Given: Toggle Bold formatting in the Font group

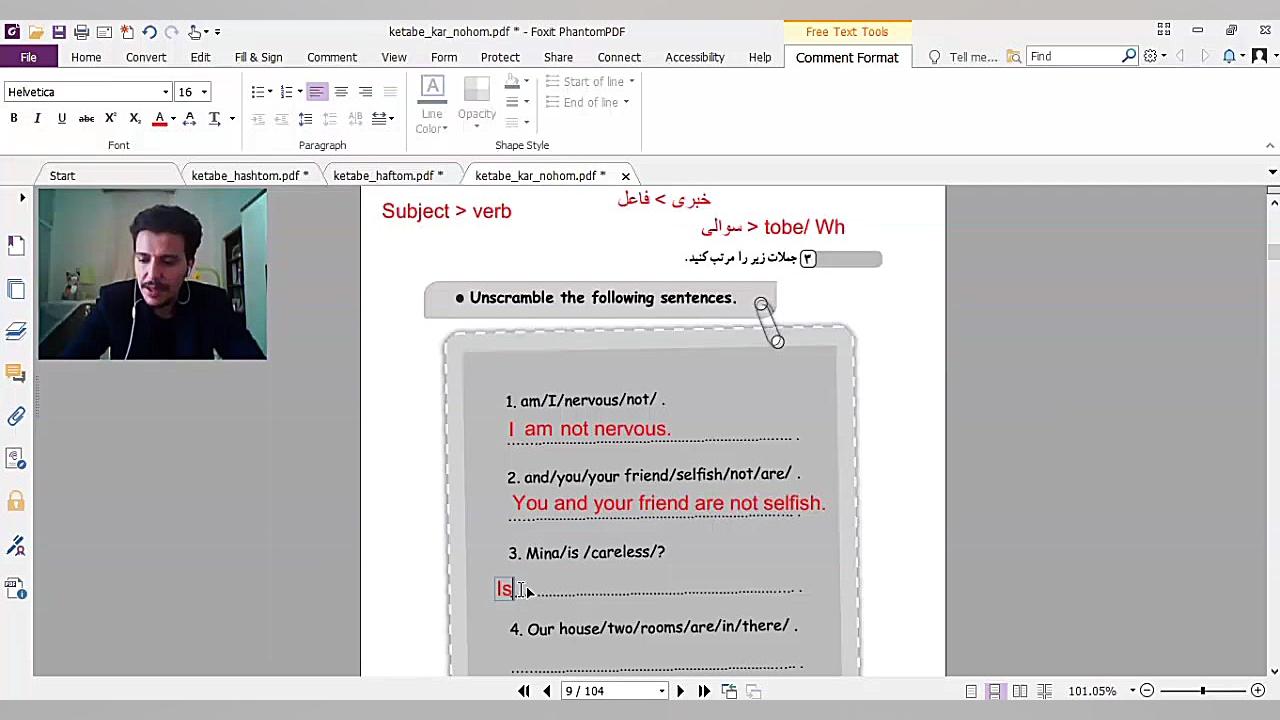Looking at the screenshot, I should coord(13,118).
